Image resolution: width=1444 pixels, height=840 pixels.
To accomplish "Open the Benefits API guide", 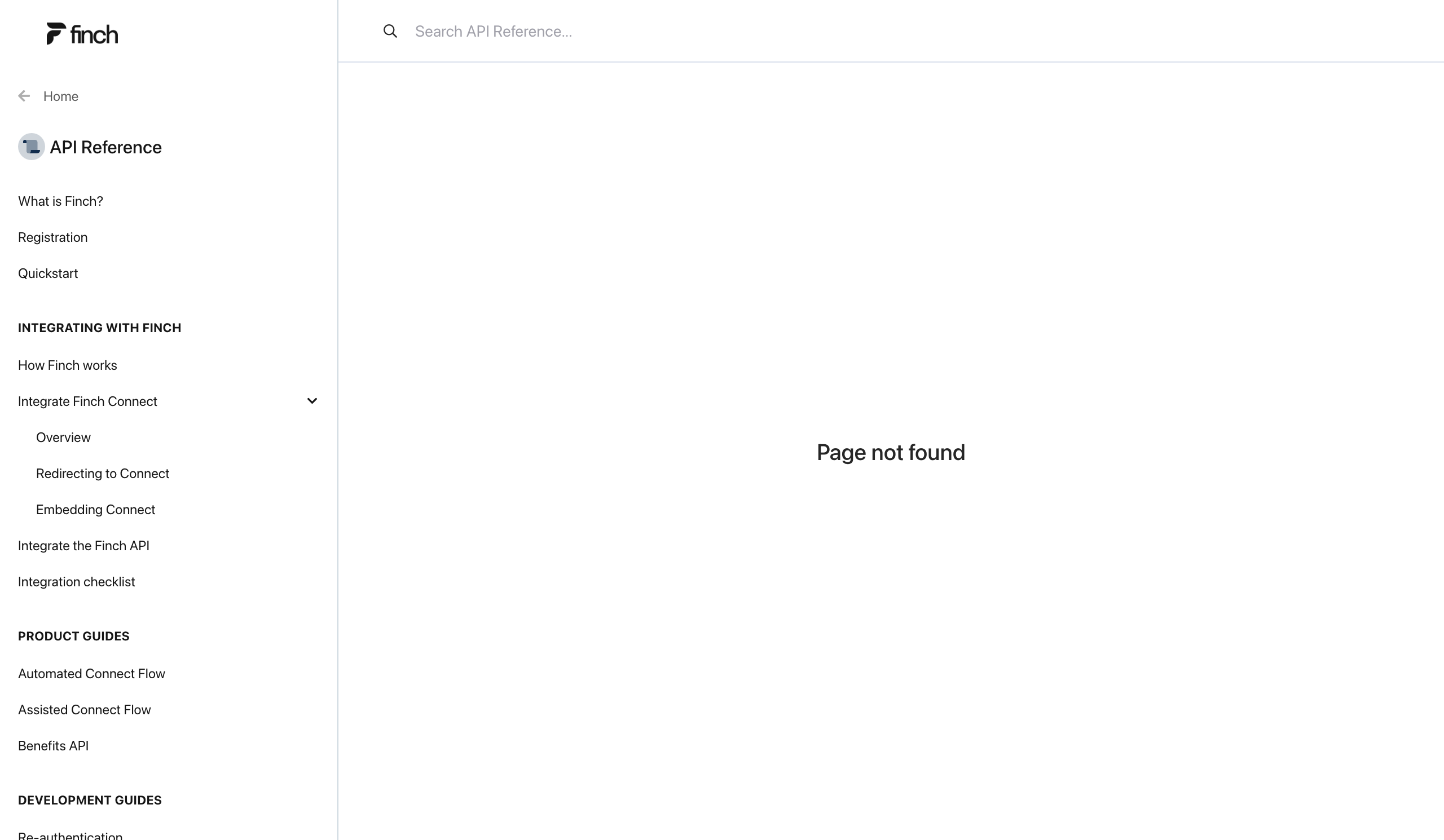I will (53, 745).
